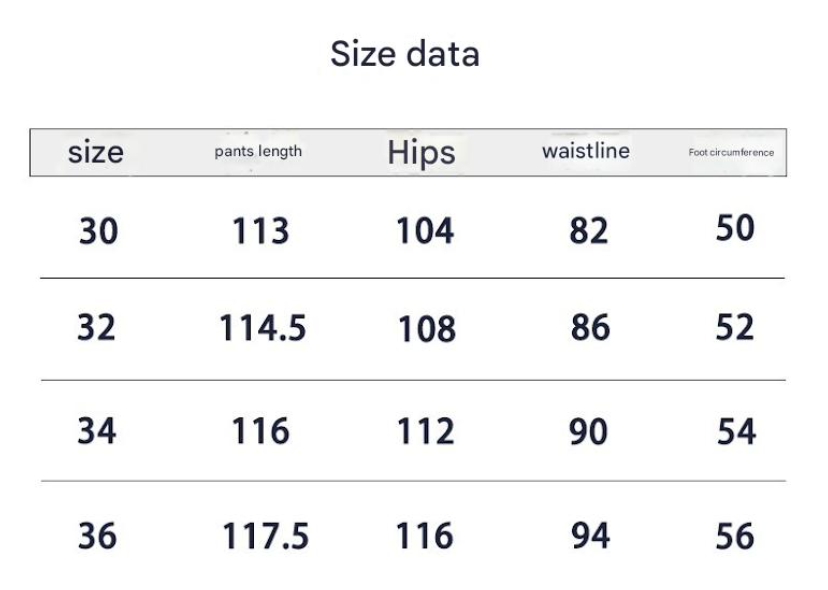Click the "Size data" title
The width and height of the screenshot is (828, 590).
point(405,54)
